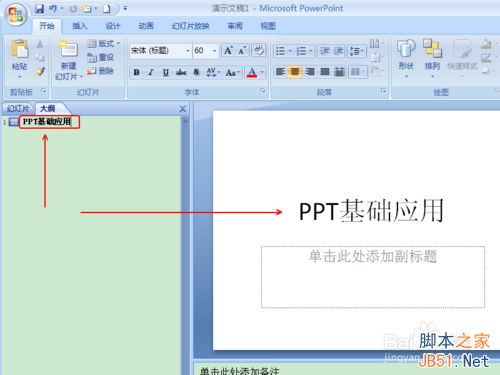The height and width of the screenshot is (375, 500).
Task: Click the Paste clipboard icon
Action: tap(20, 49)
